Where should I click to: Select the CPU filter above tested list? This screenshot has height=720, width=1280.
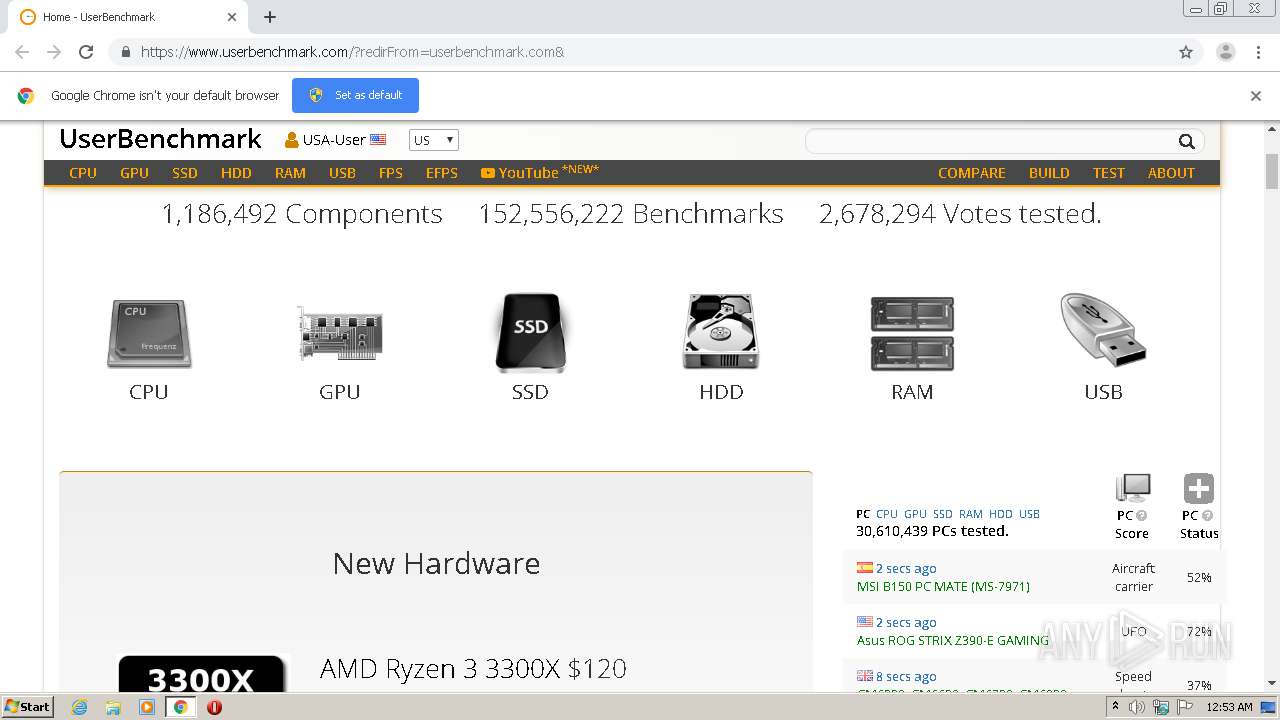tap(887, 514)
